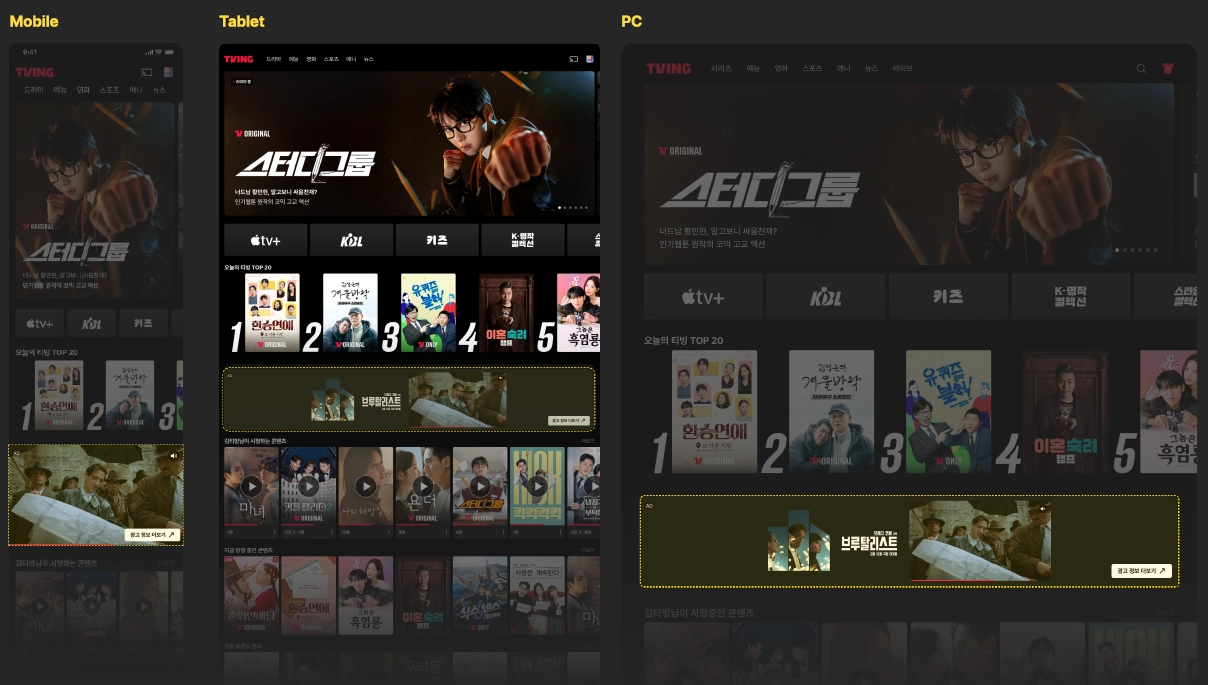The height and width of the screenshot is (685, 1208).
Task: Open the rank 4 이혼숙려캠프 poster in PC TOP 20
Action: tap(1066, 411)
